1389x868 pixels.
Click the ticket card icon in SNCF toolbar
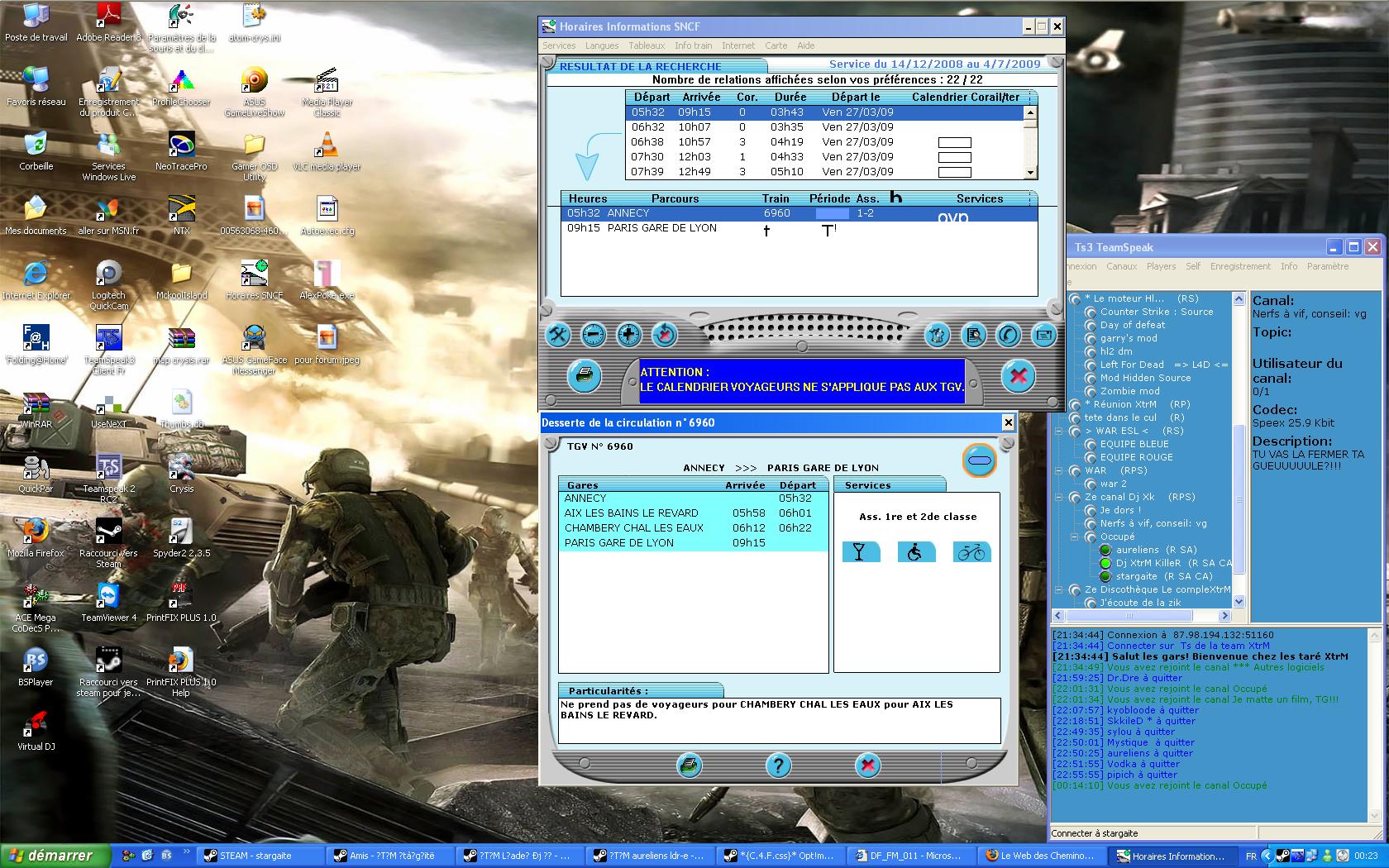coord(1043,335)
